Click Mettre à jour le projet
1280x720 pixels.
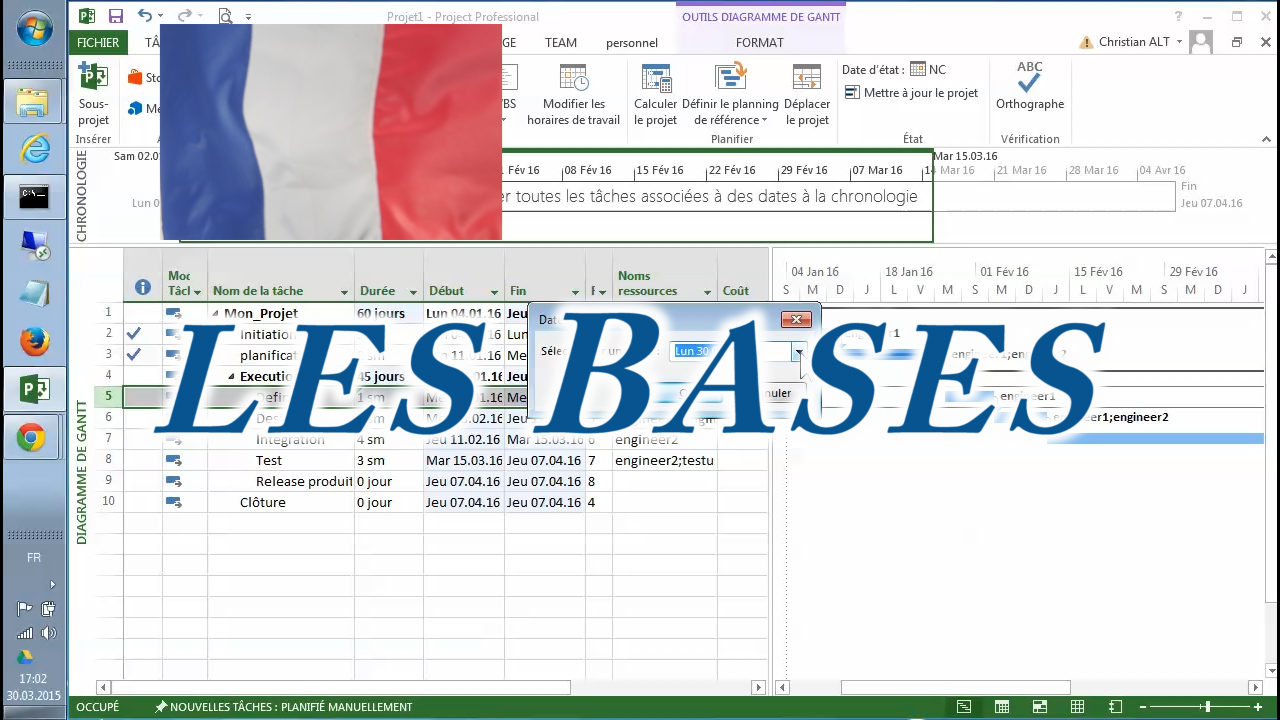[x=911, y=93]
